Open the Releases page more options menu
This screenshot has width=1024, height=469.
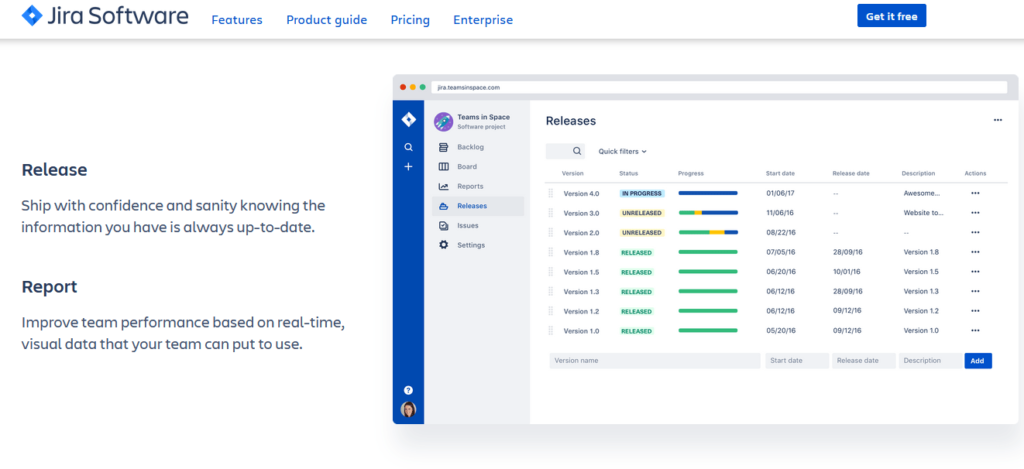pos(997,120)
